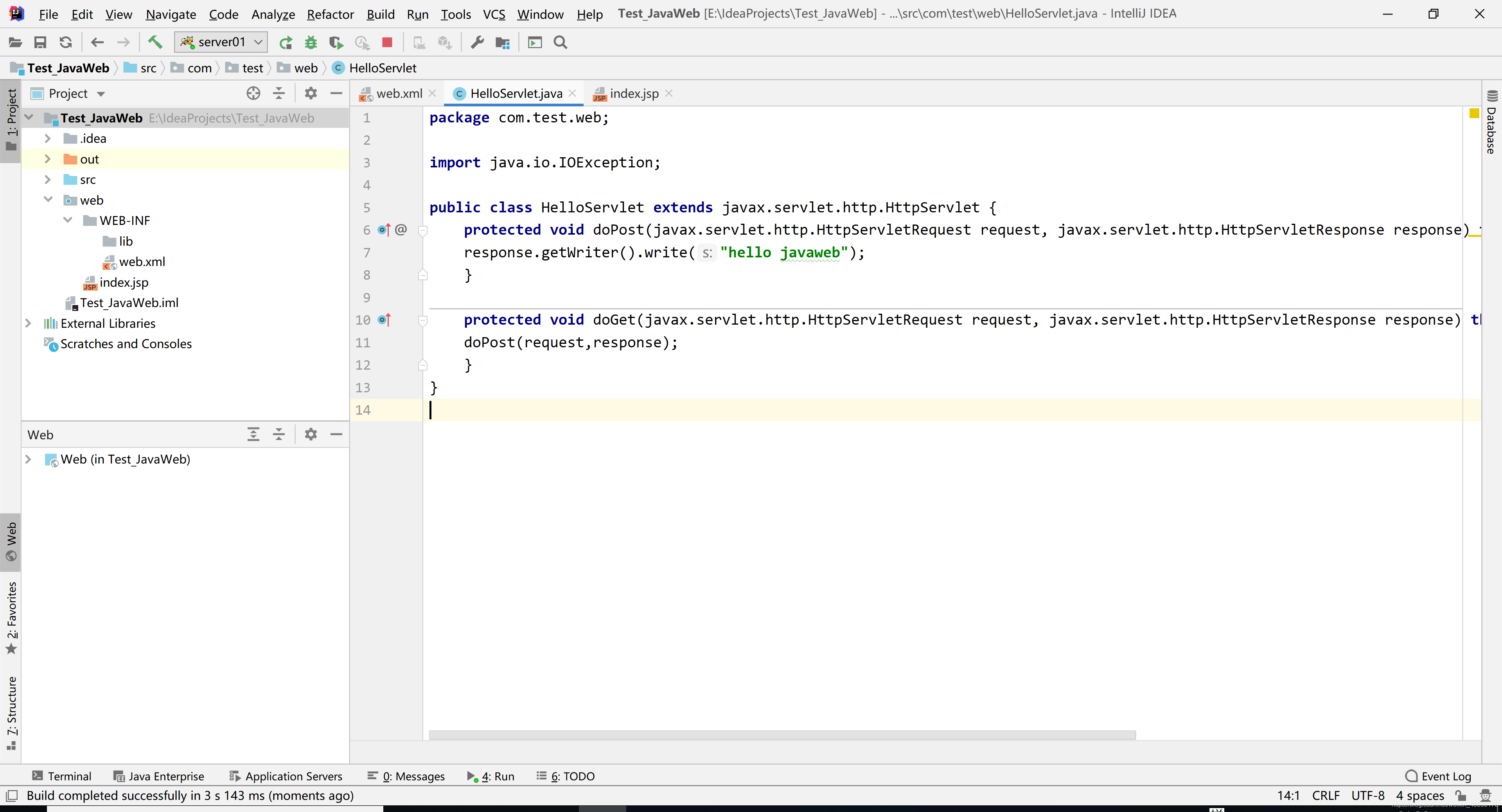The height and width of the screenshot is (812, 1502).
Task: Open the 0: Messages tool window
Action: coord(406,776)
